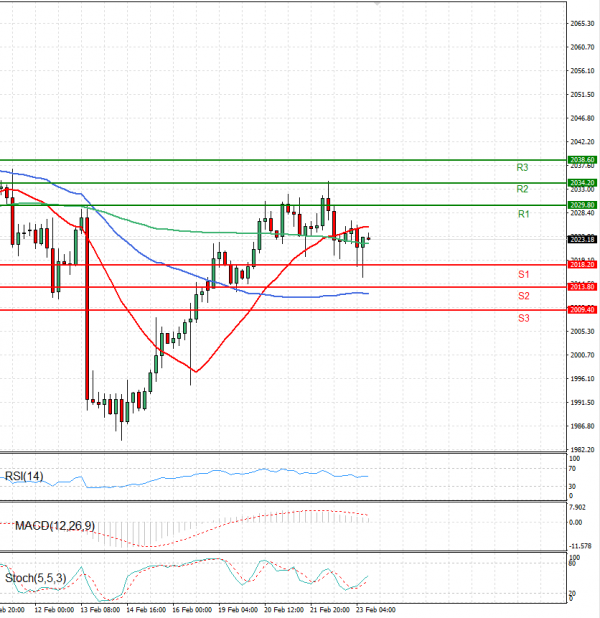Select the 2029.80 green price tag
The height and width of the screenshot is (618, 600).
pos(582,205)
